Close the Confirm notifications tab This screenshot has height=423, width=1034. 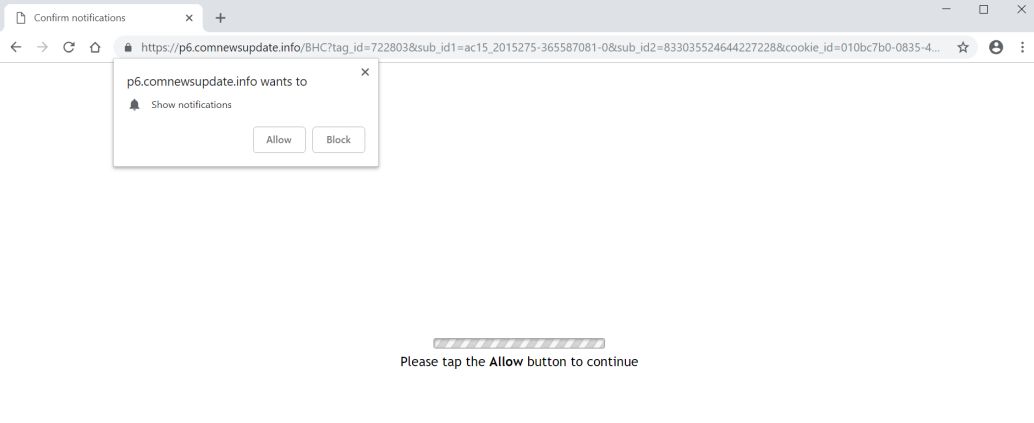pos(189,18)
